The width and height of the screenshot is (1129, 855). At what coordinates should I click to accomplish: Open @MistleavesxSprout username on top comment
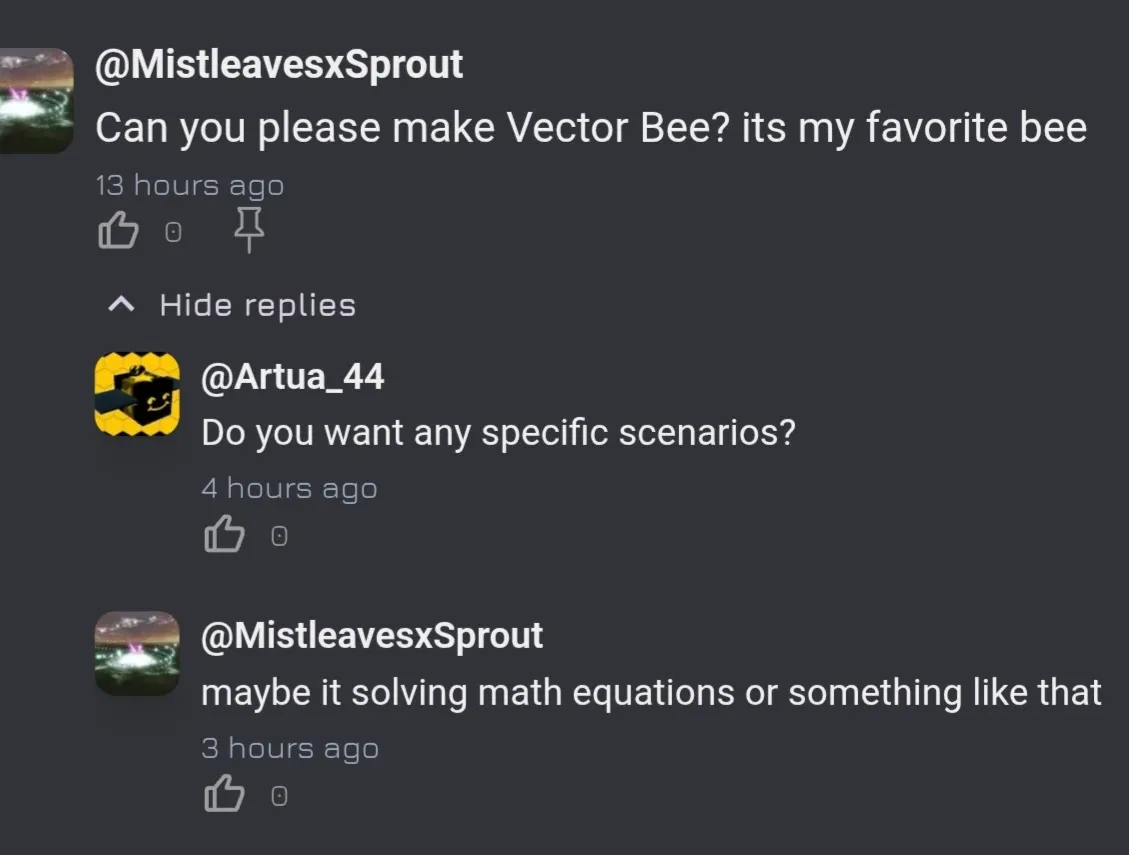pyautogui.click(x=279, y=65)
